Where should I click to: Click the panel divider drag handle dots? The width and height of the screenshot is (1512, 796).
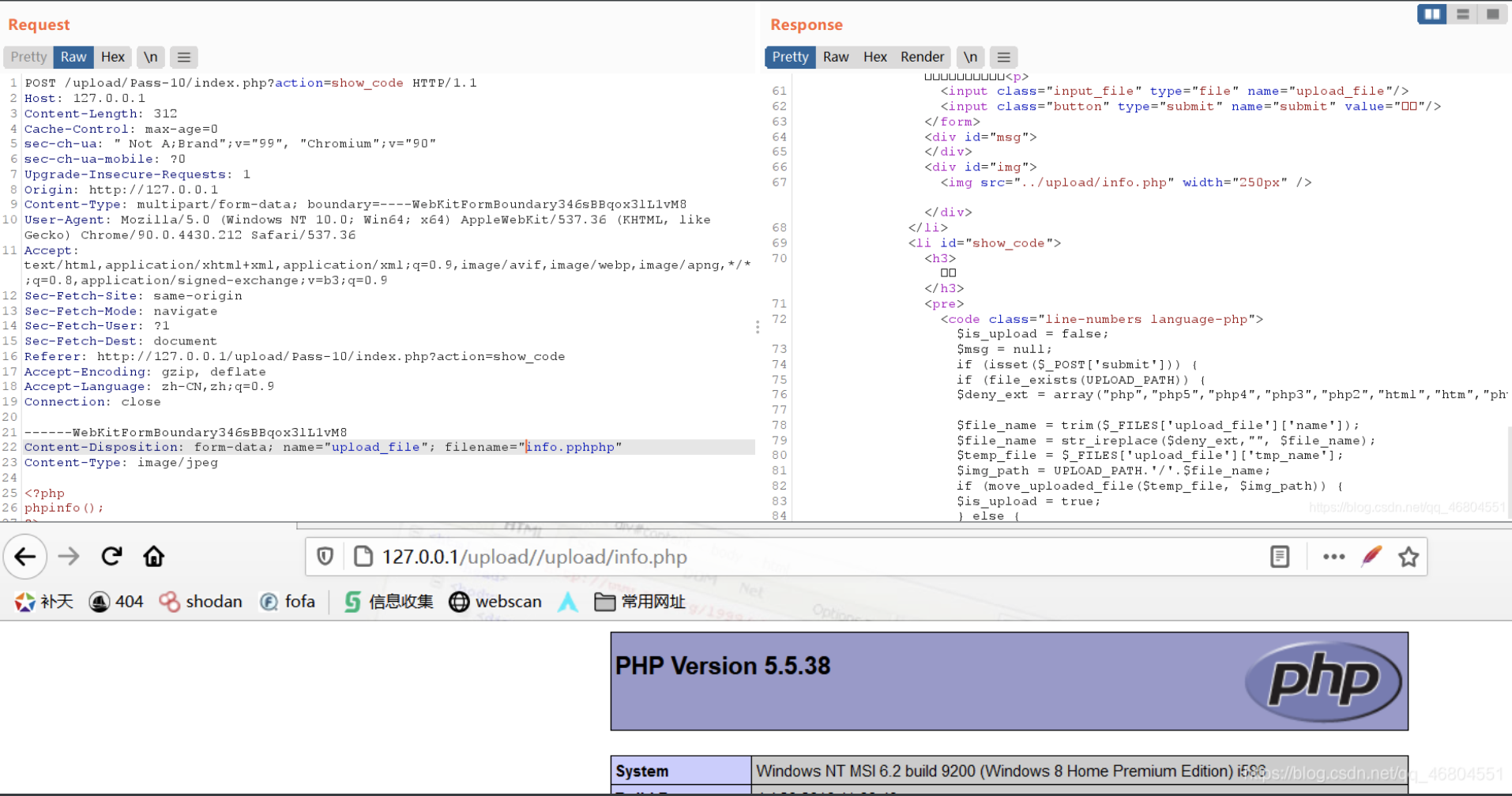[757, 327]
